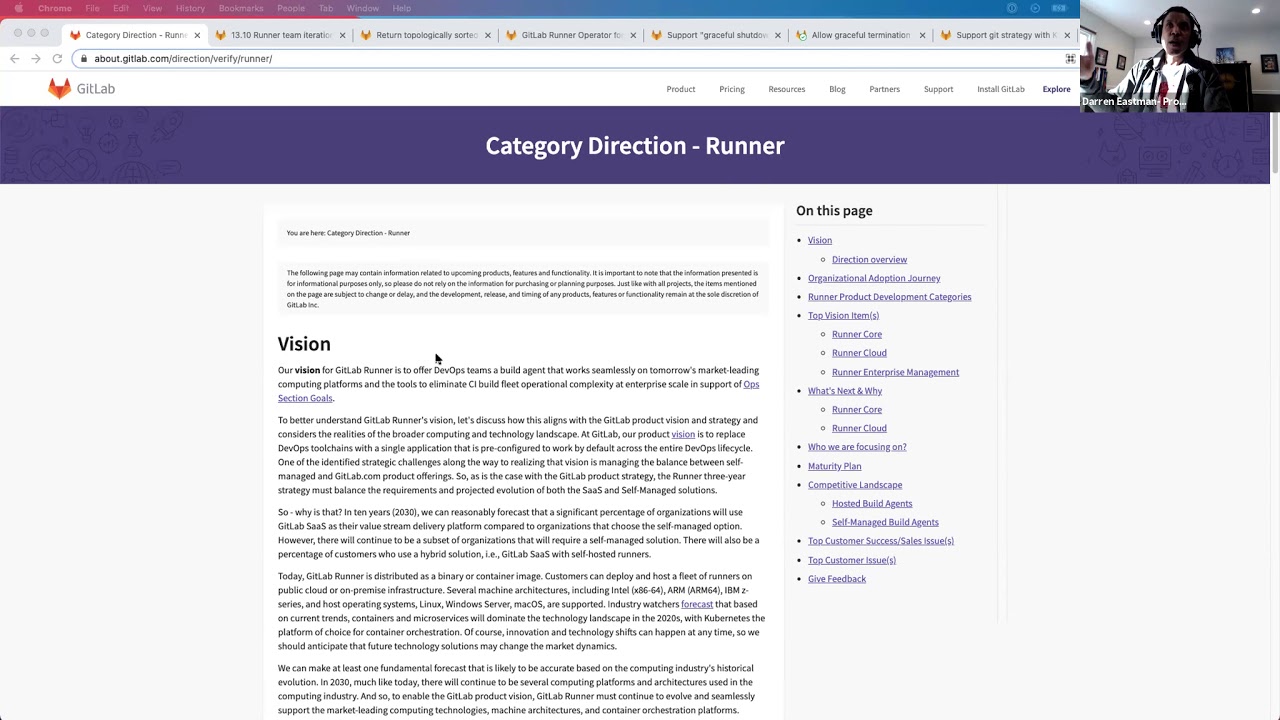1280x720 pixels.
Task: Switch to the Return topologically sorted tab
Action: pos(425,35)
